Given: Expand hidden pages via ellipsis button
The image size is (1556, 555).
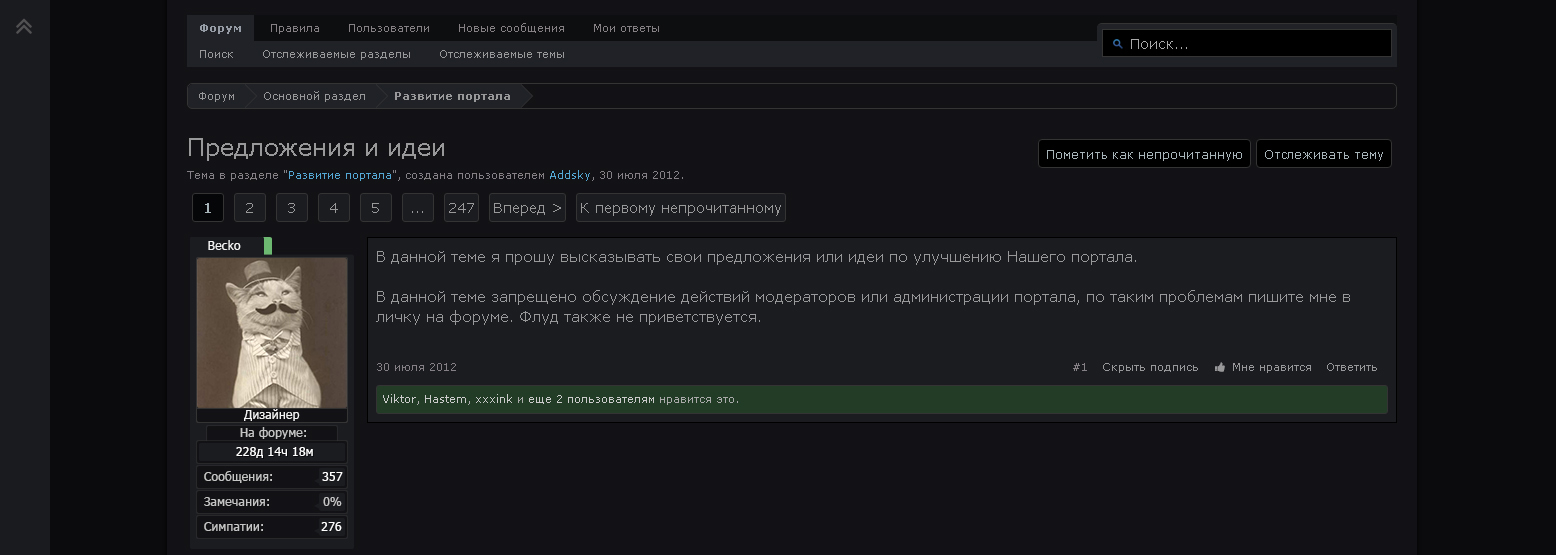Looking at the screenshot, I should pos(417,208).
